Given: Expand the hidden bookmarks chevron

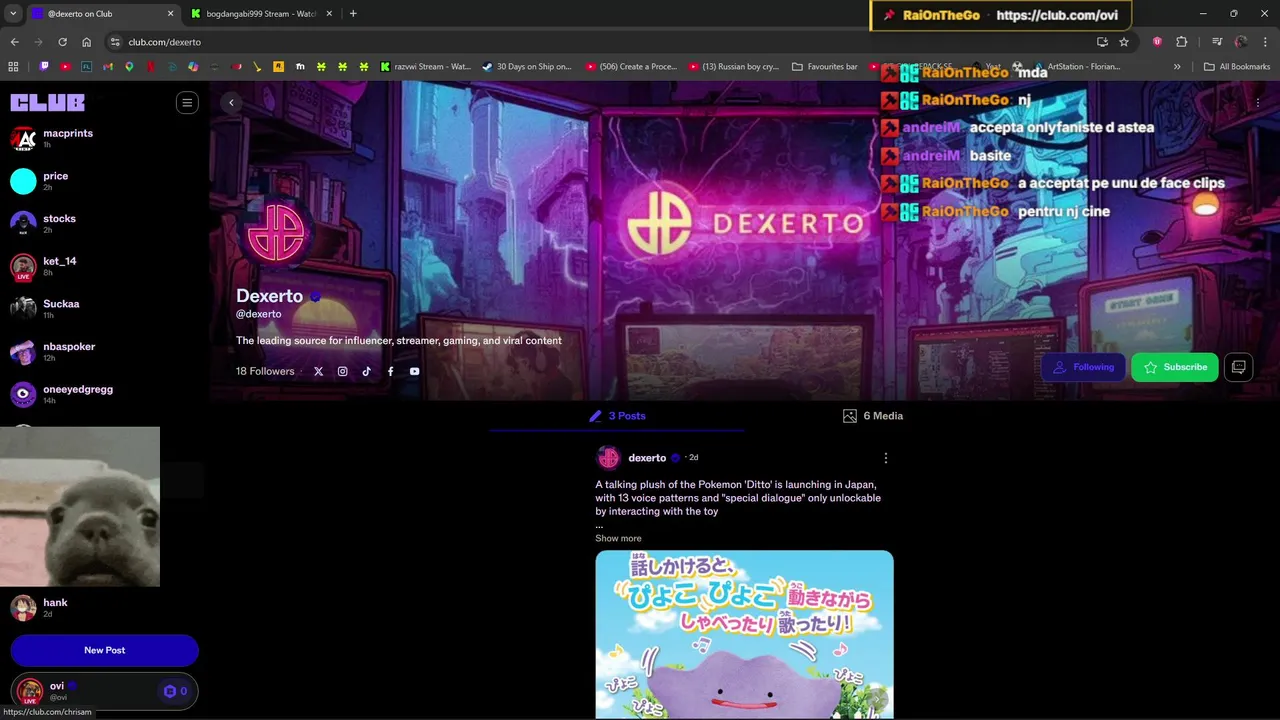Looking at the screenshot, I should tap(1177, 67).
